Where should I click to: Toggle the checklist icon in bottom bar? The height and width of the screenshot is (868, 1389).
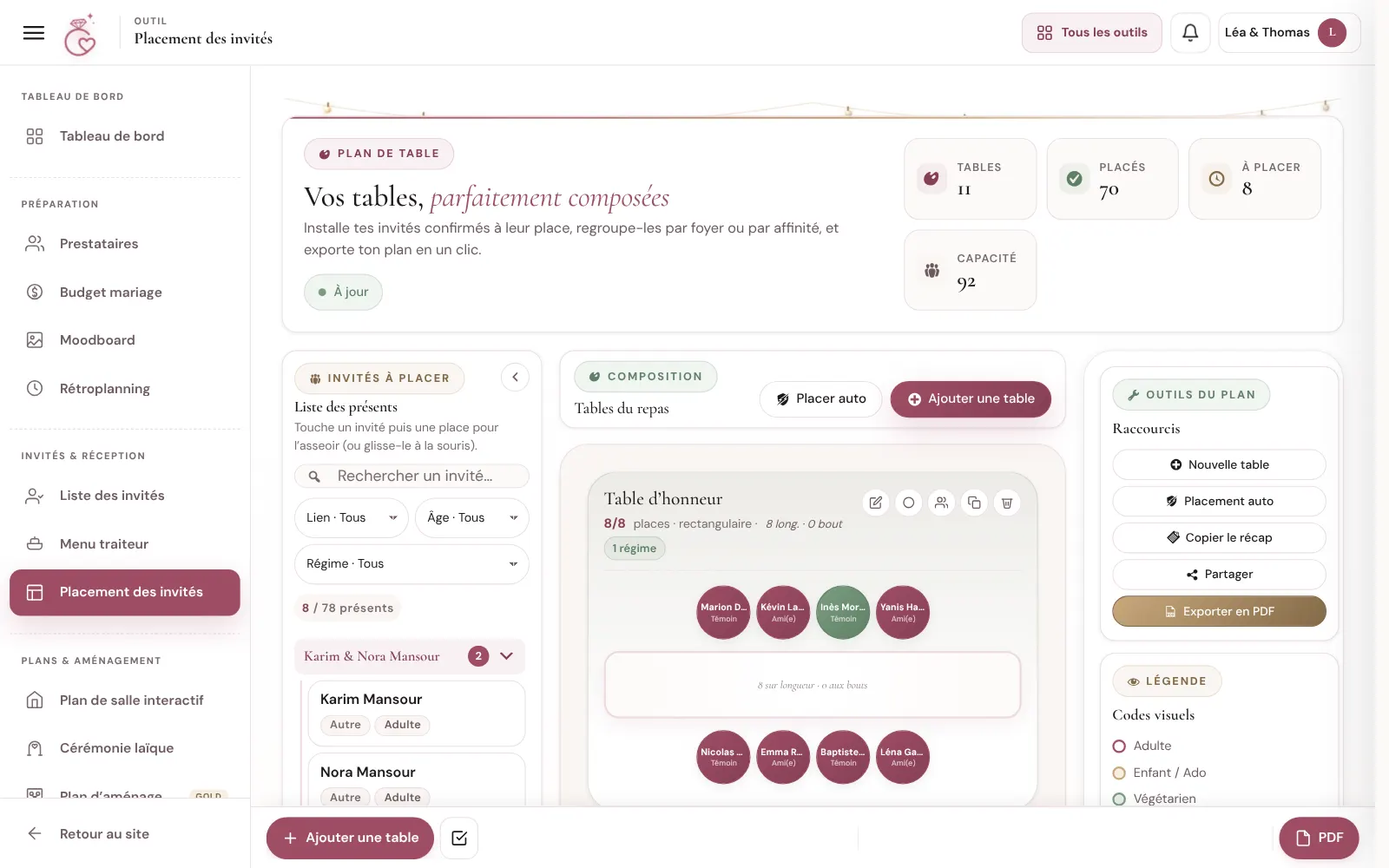[x=459, y=838]
